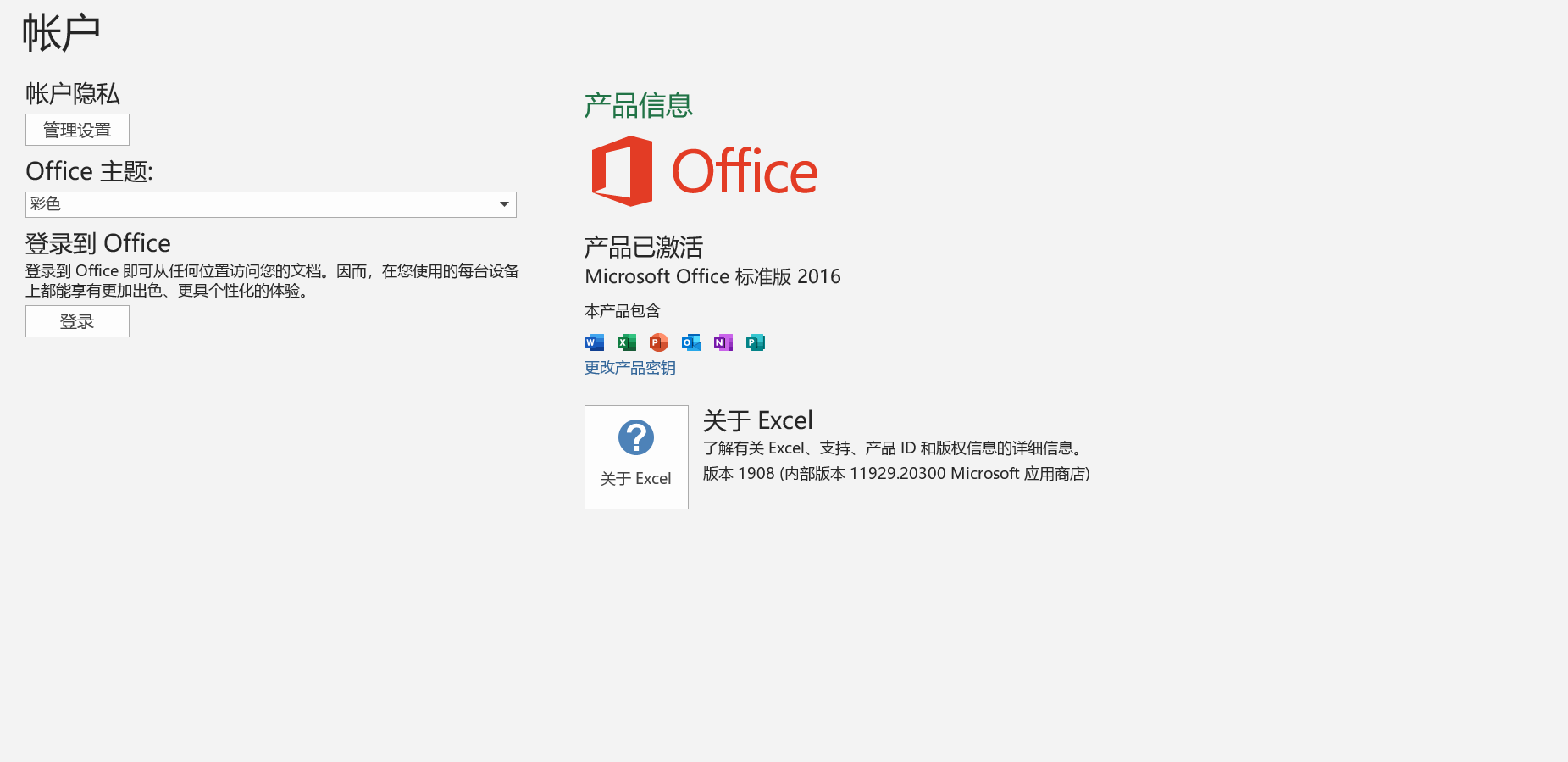This screenshot has width=1568, height=762.
Task: Click the Office 主题 label
Action: click(90, 171)
